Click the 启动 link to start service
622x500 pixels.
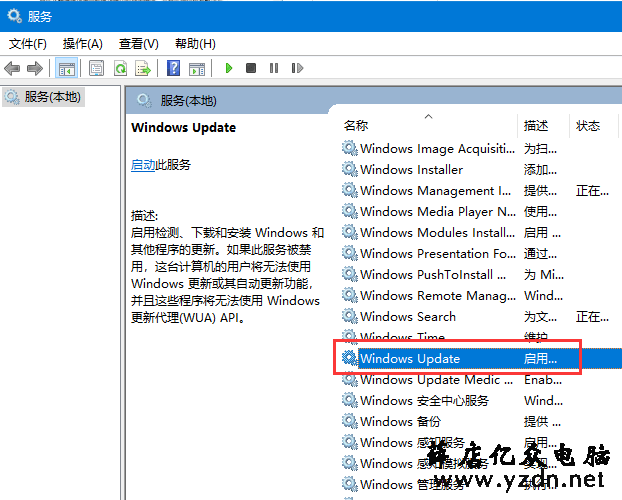click(143, 164)
